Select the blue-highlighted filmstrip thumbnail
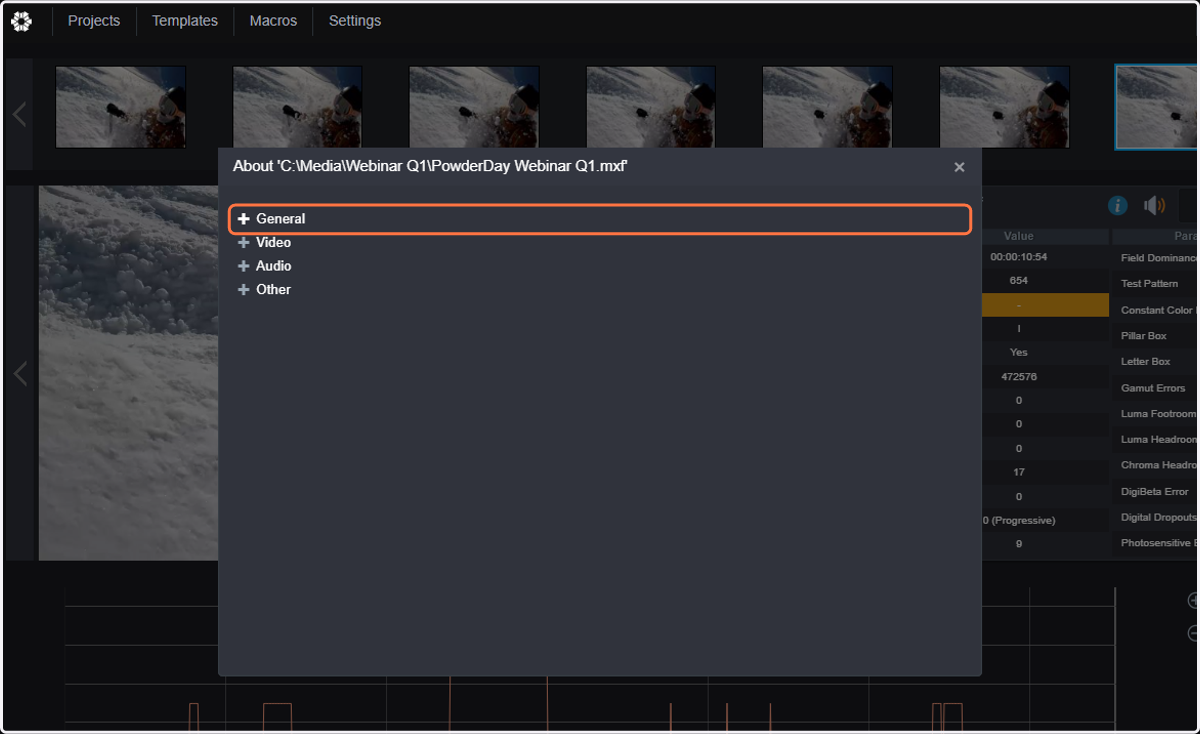This screenshot has width=1200, height=734. (1157, 108)
